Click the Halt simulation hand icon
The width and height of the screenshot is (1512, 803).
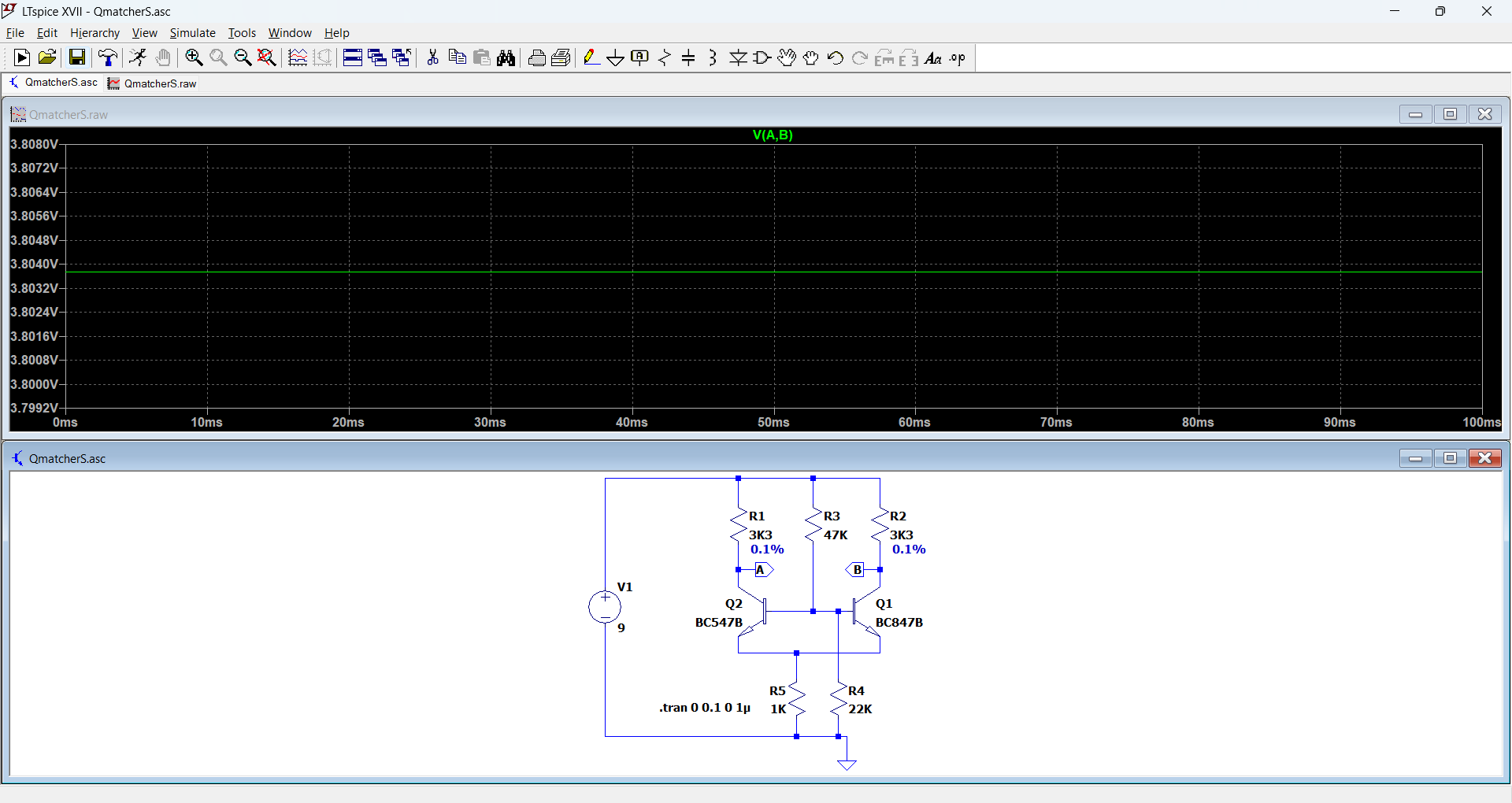163,57
